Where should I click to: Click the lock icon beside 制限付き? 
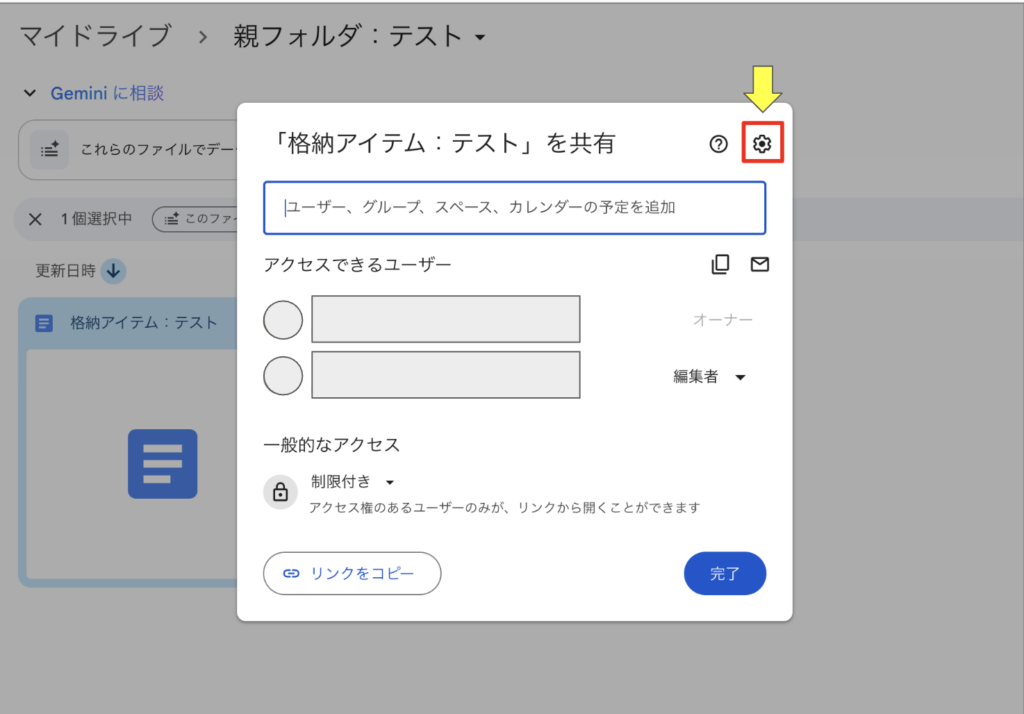coord(281,492)
